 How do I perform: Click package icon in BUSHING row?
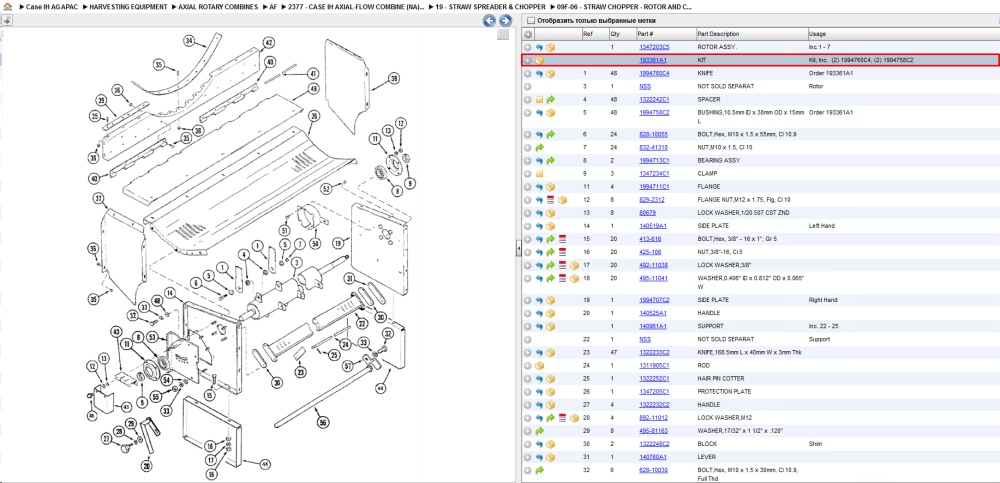[550, 112]
